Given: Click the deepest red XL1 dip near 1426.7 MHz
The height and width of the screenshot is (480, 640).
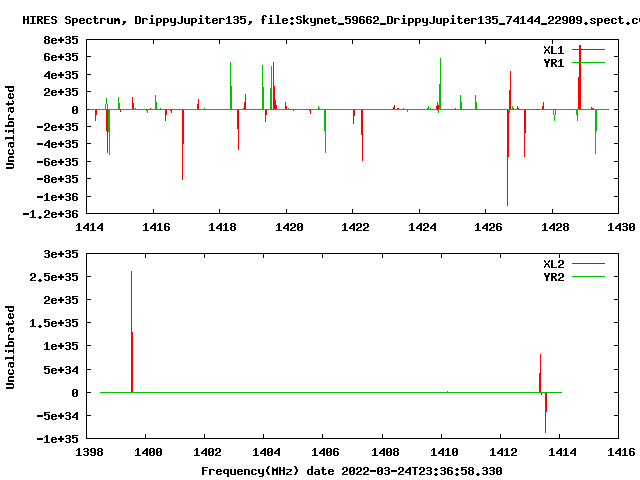Looking at the screenshot, I should [507, 158].
